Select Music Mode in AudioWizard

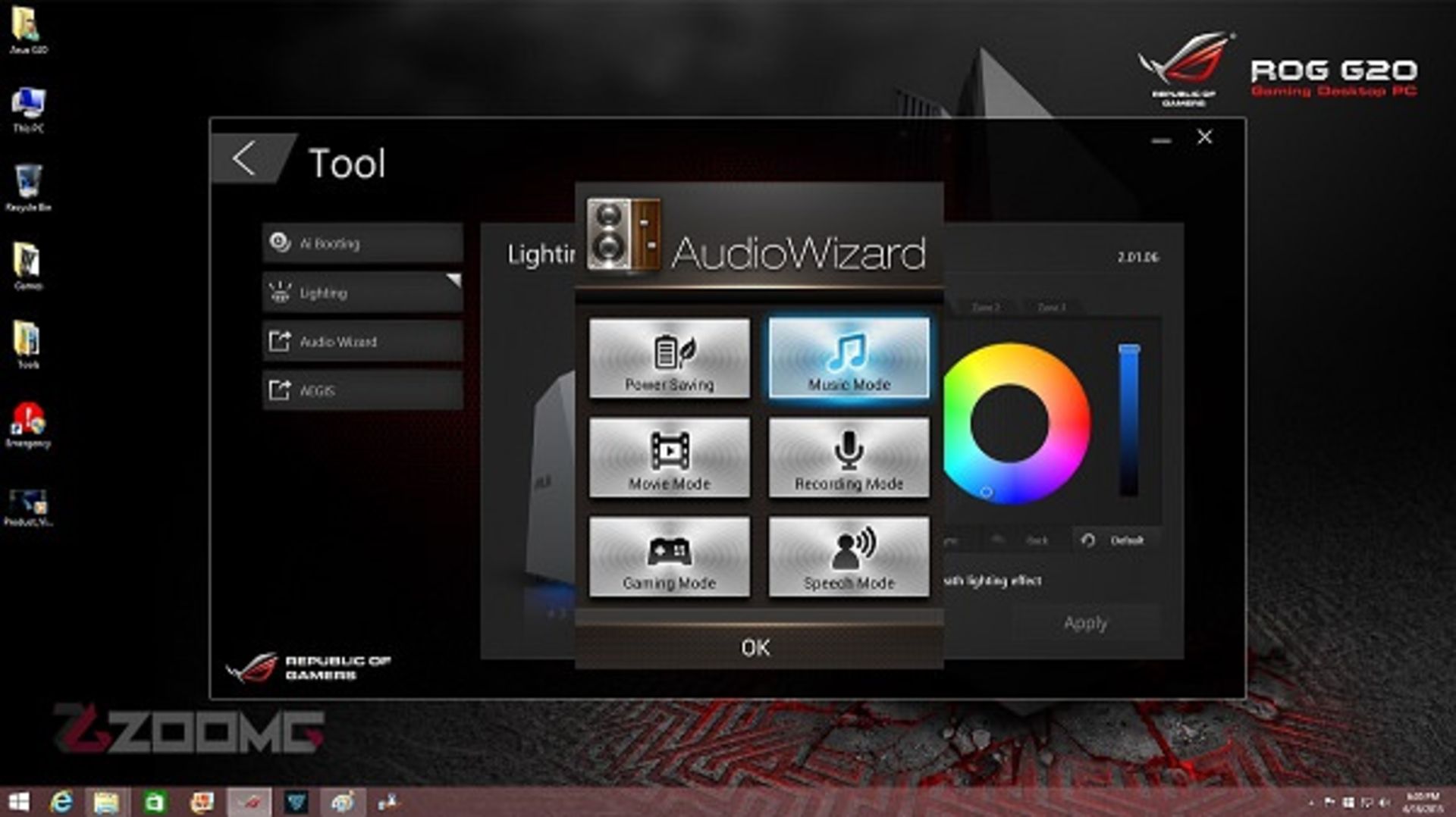(849, 358)
